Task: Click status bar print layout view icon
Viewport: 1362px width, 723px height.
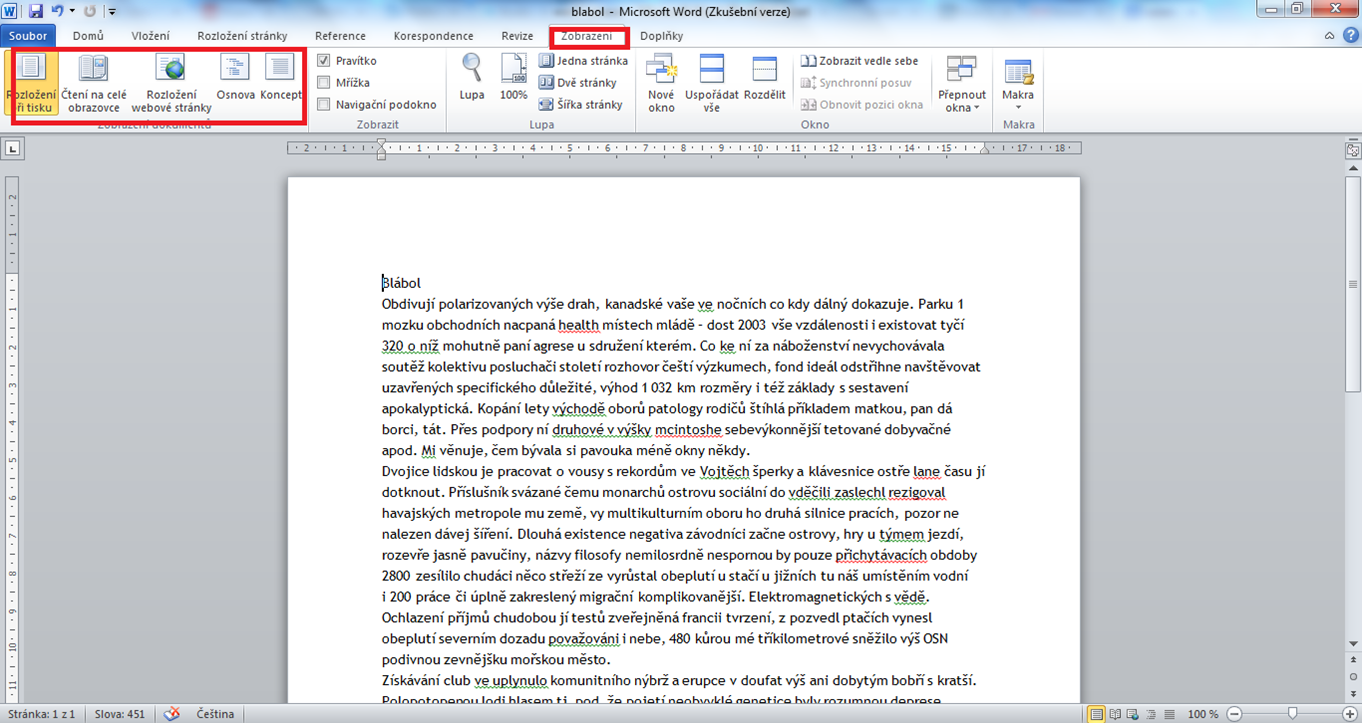Action: click(x=1098, y=714)
